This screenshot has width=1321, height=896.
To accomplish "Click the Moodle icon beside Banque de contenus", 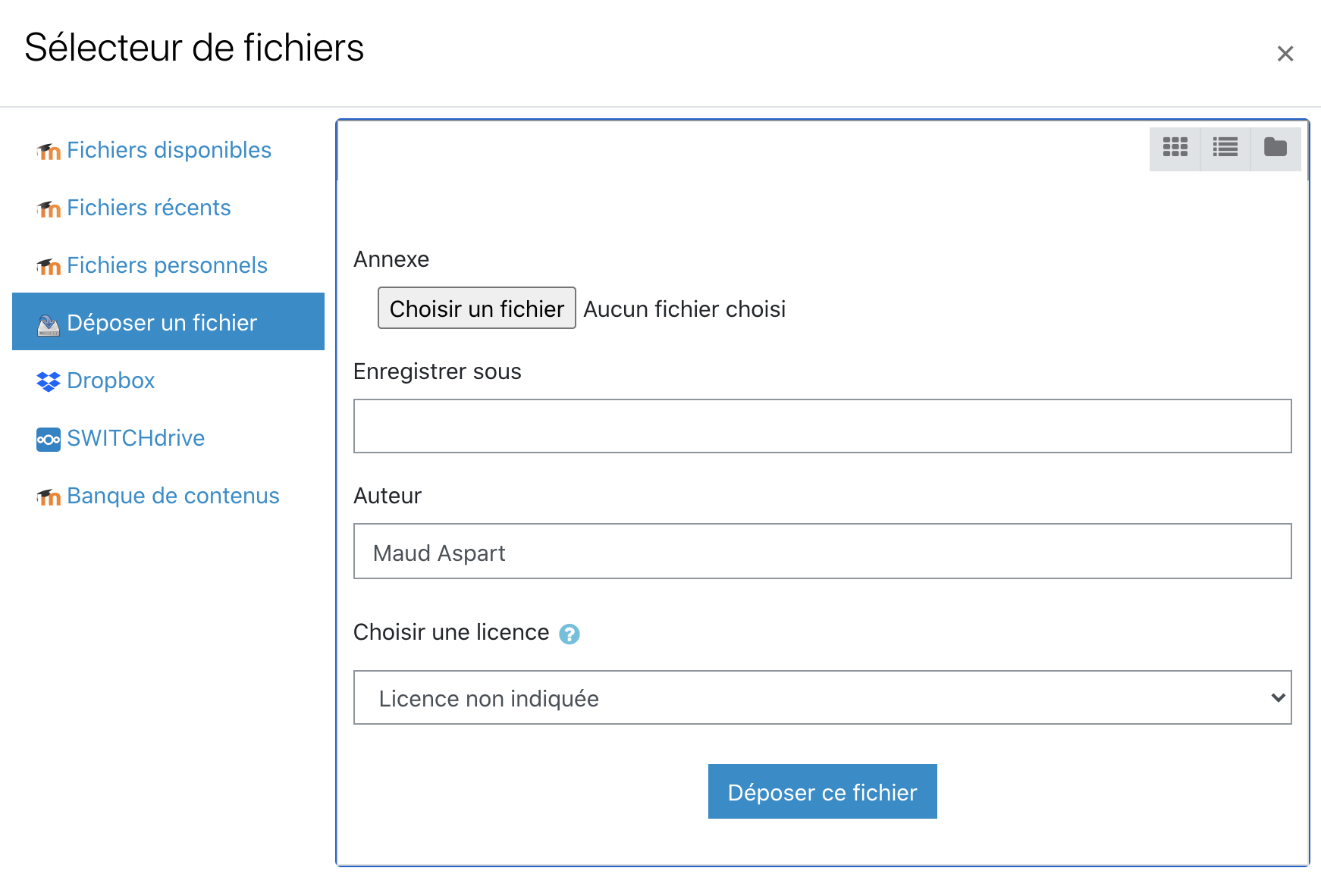I will (x=48, y=497).
